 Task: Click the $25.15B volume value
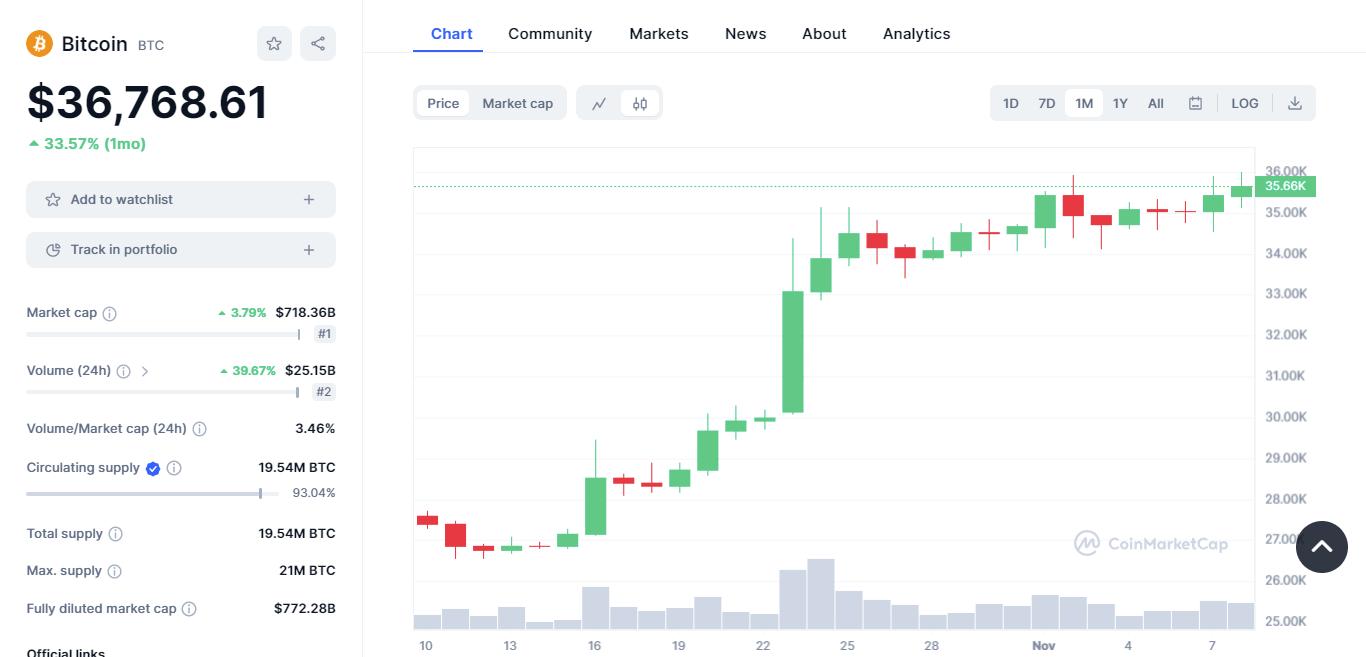[x=310, y=371]
